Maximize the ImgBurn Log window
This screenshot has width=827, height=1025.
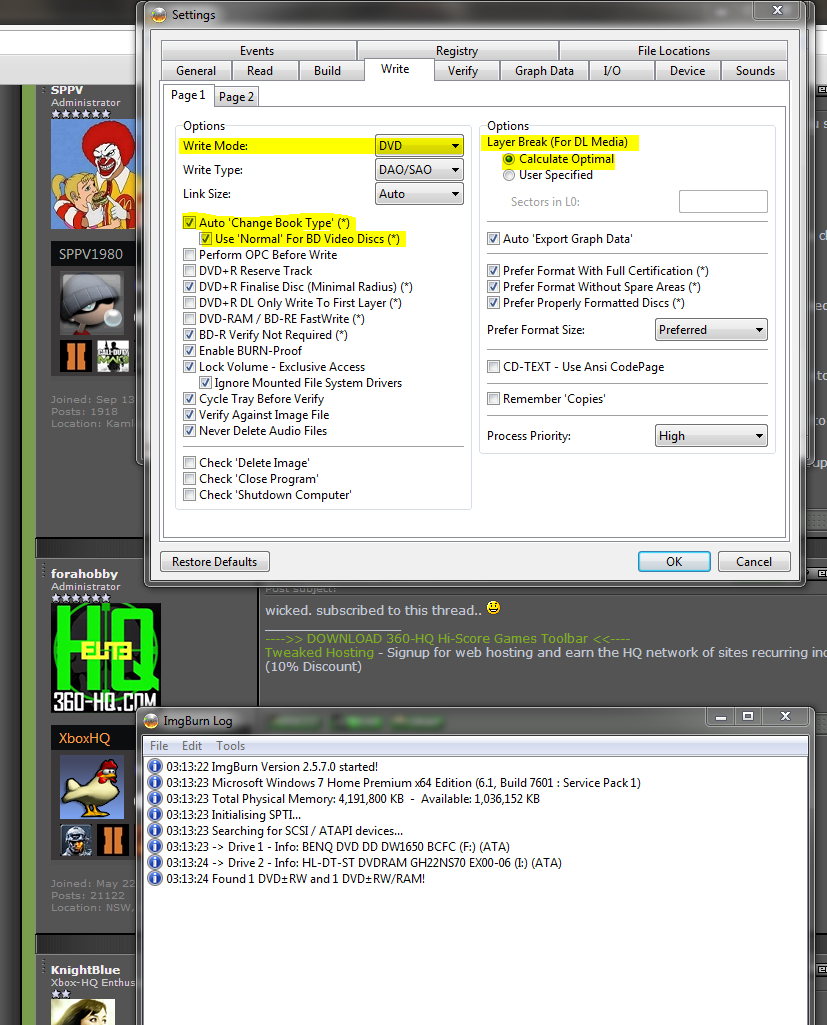click(748, 716)
